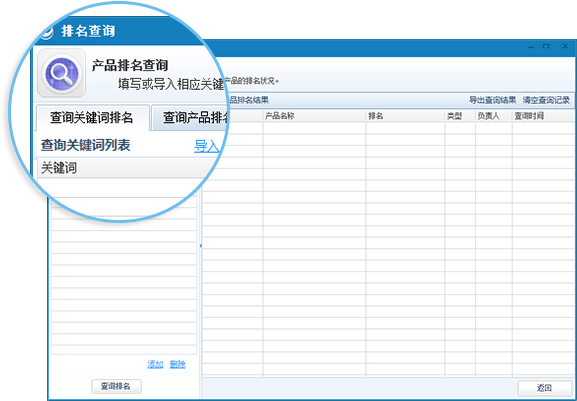Click the 返回 button at bottom right
Screen dimensions: 577x401
point(545,388)
